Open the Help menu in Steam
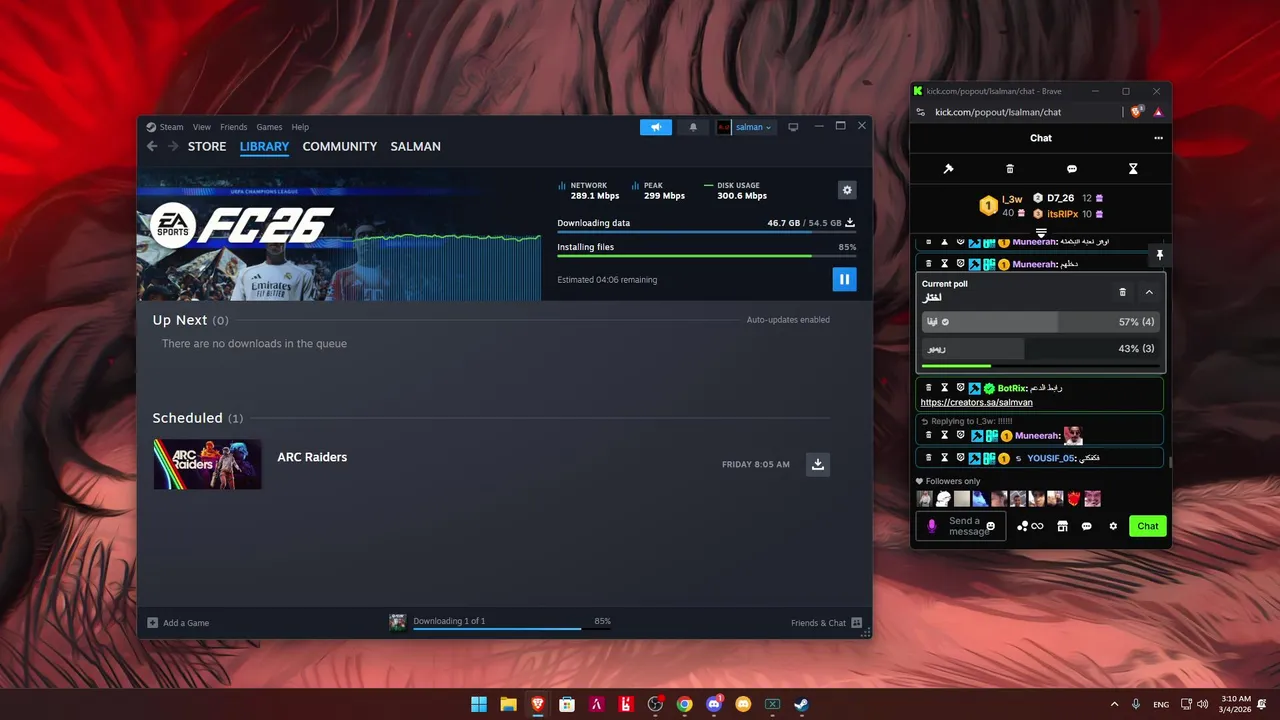This screenshot has width=1280, height=720. point(300,127)
